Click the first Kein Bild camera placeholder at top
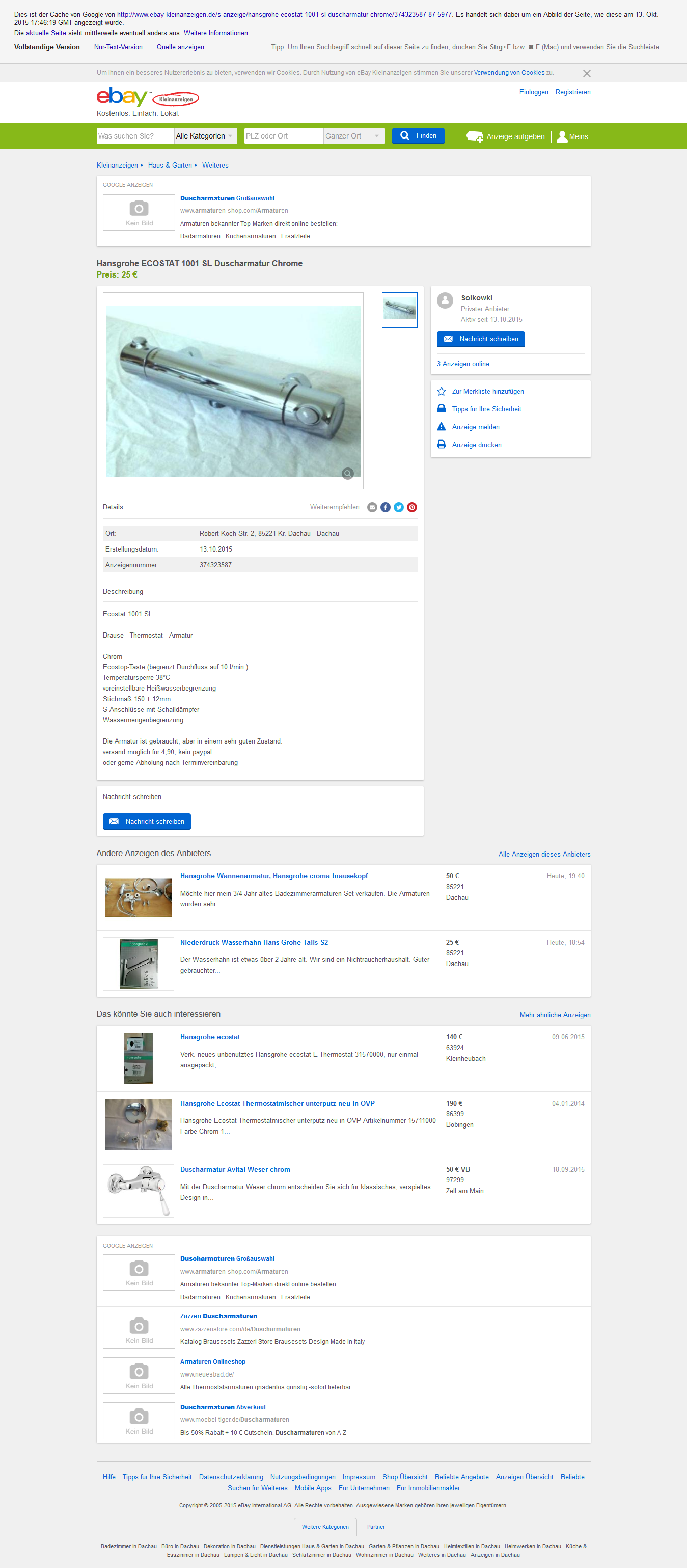Screen dimensions: 687x1568 [x=139, y=212]
